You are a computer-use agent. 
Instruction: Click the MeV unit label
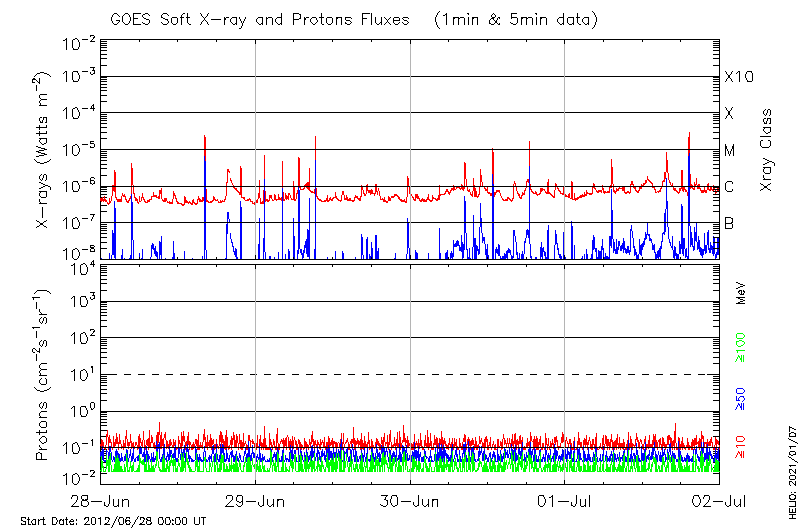[x=742, y=292]
